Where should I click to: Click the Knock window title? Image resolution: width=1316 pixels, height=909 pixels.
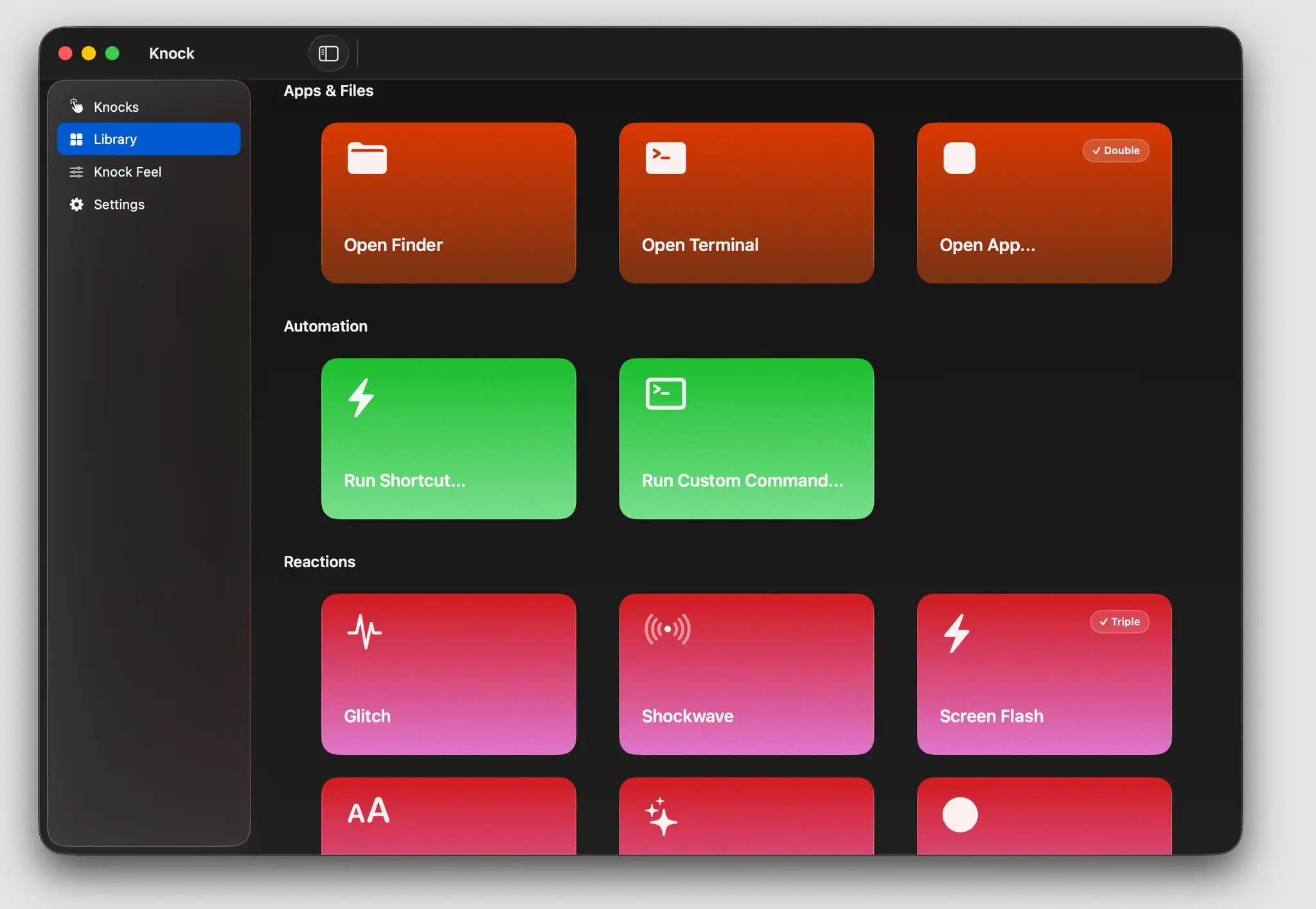click(172, 53)
